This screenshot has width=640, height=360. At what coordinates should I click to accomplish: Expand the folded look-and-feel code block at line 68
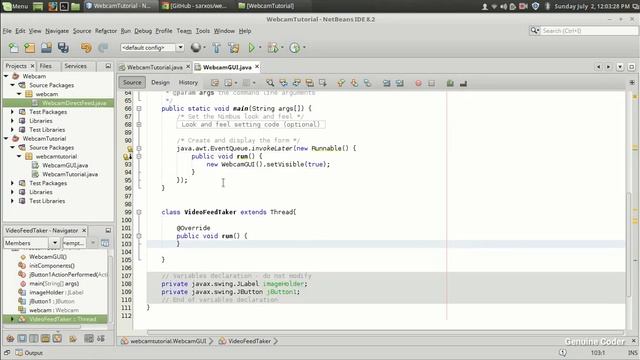(x=139, y=124)
